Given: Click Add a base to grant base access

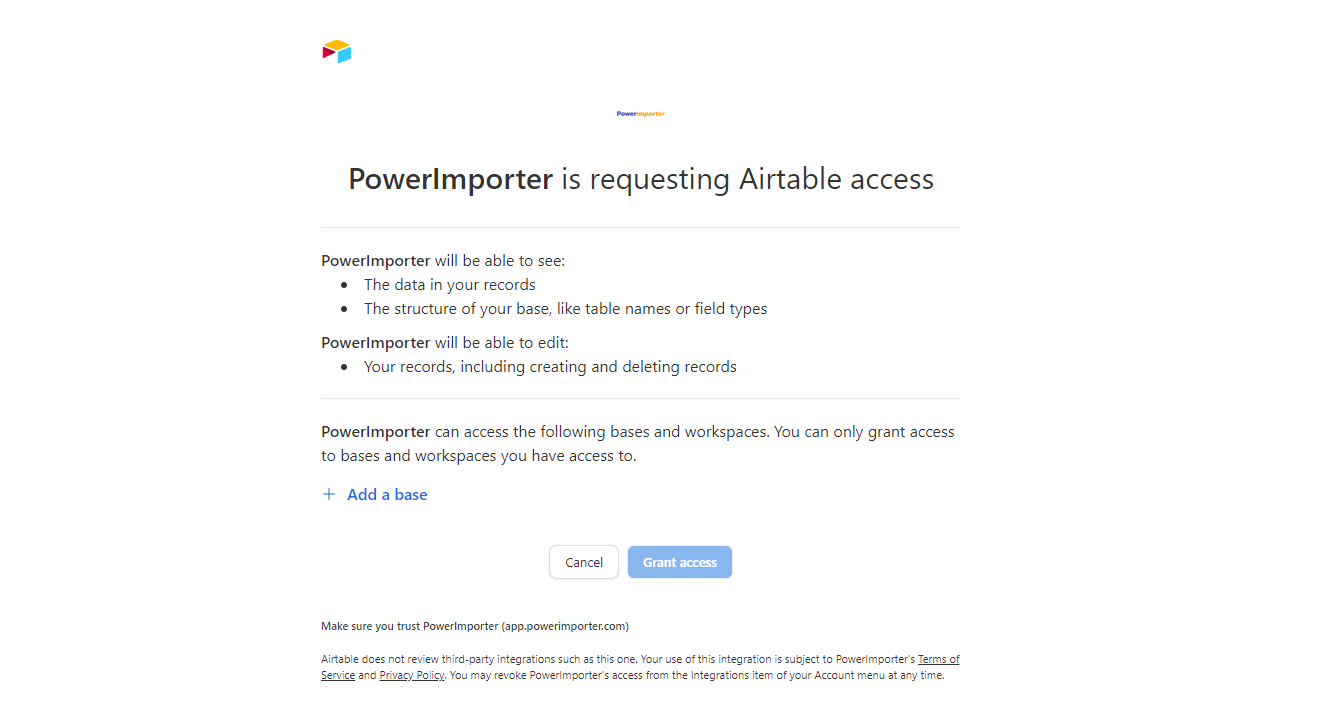Looking at the screenshot, I should pos(387,494).
